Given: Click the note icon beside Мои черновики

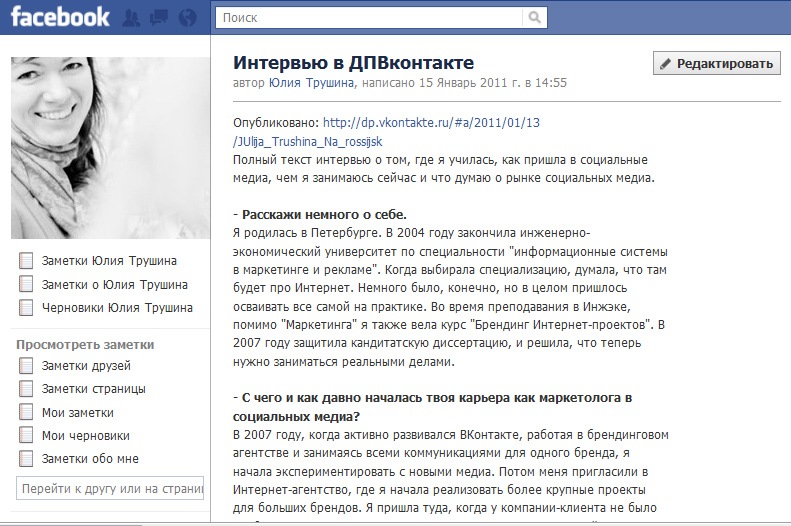Looking at the screenshot, I should 26,435.
